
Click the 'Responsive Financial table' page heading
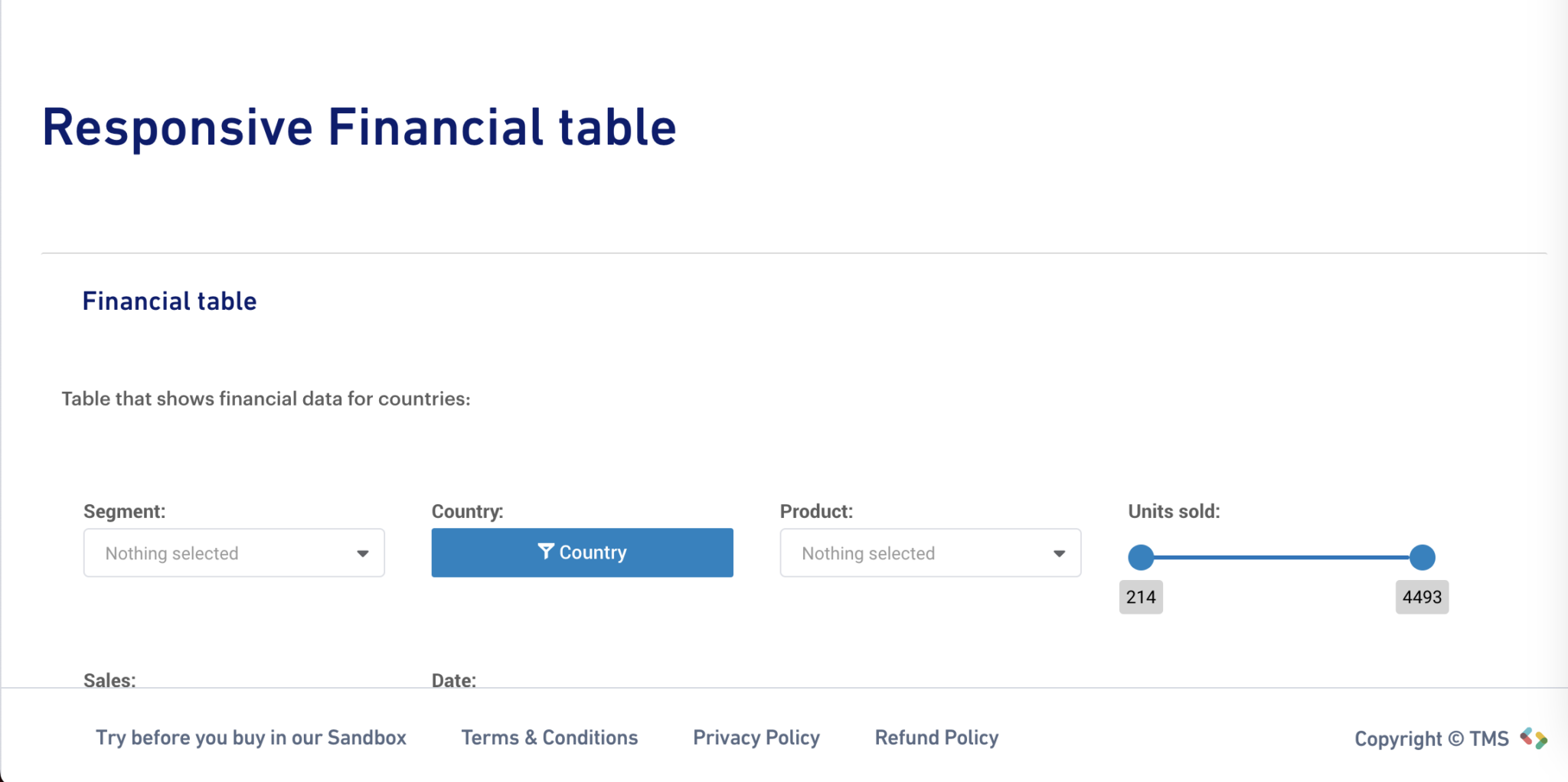359,127
